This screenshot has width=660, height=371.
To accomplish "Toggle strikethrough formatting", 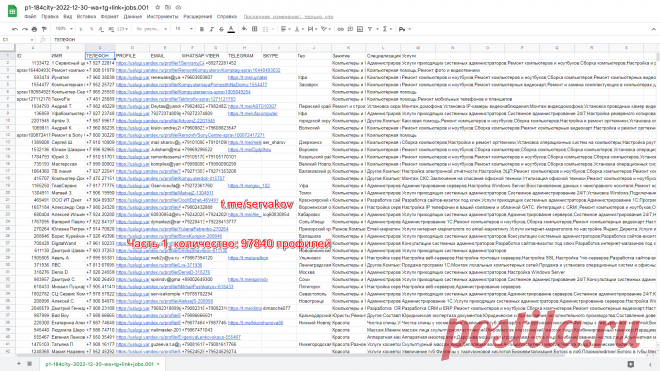I will click(221, 29).
